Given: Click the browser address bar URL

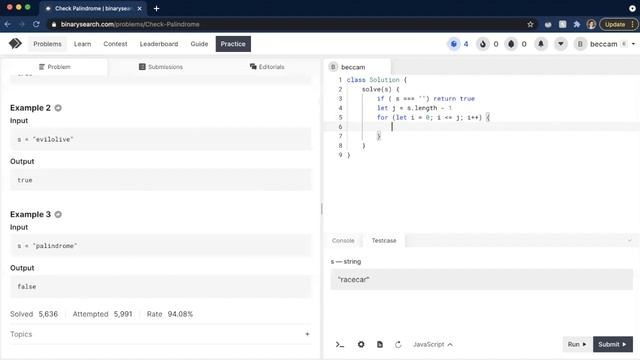Looking at the screenshot, I should click(130, 24).
